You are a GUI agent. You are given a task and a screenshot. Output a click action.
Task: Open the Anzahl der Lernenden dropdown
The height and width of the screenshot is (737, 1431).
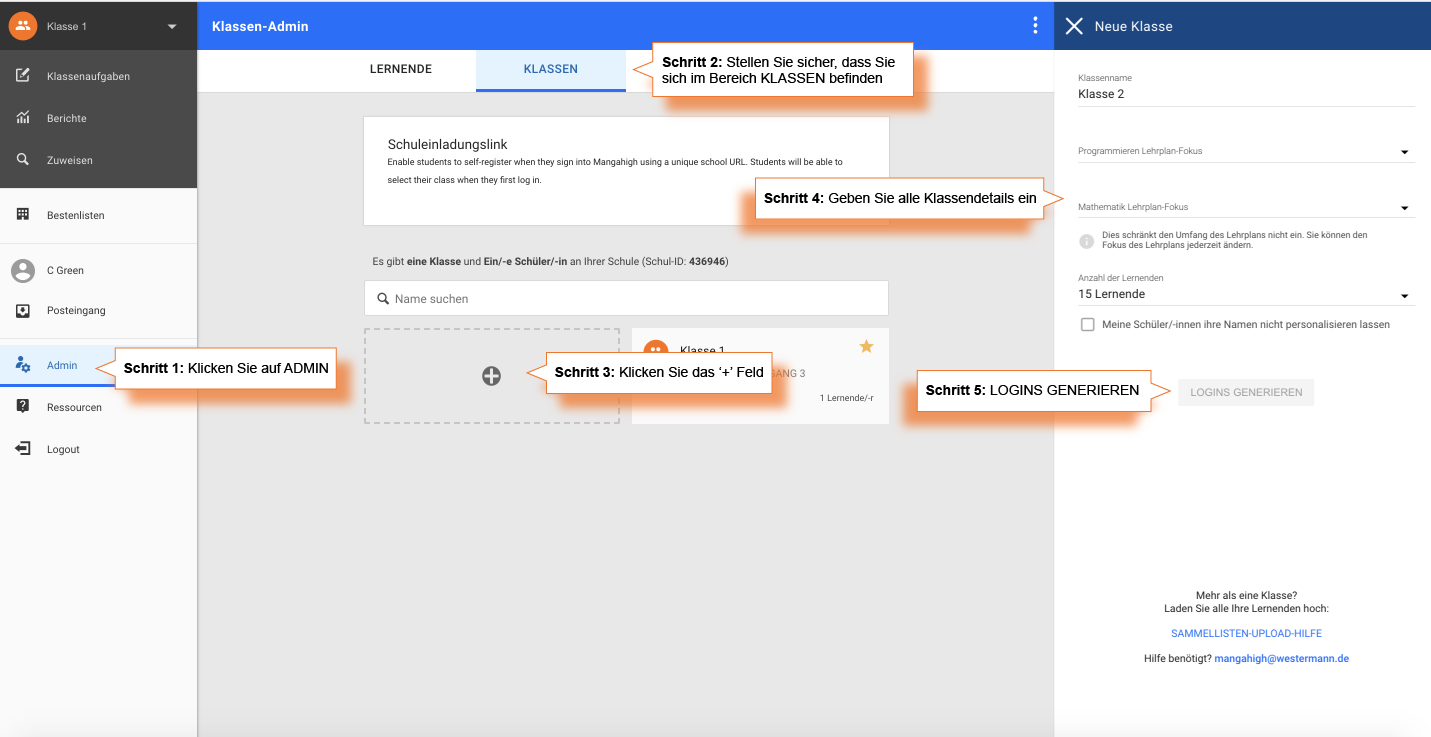click(1246, 294)
